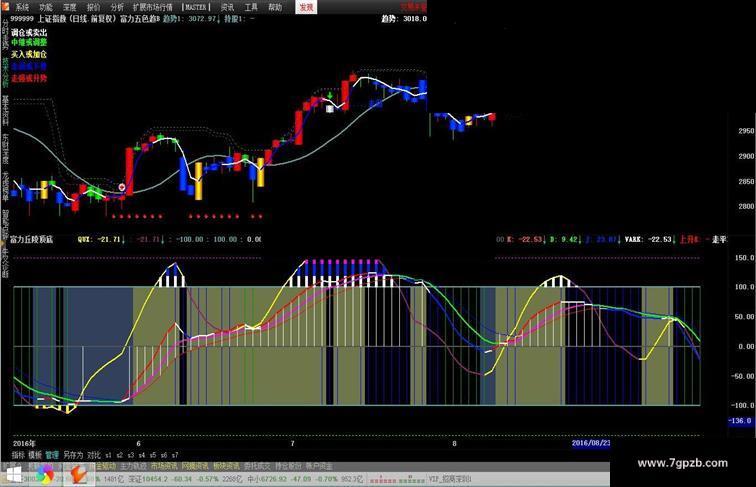The height and width of the screenshot is (487, 756).
Task: Click the VARK value readout
Action: pos(648,239)
